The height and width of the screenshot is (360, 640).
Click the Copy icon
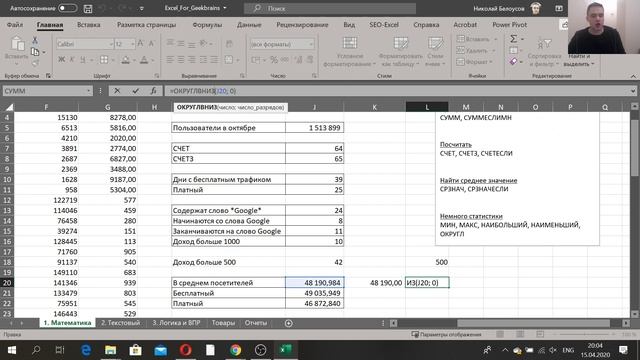35,52
